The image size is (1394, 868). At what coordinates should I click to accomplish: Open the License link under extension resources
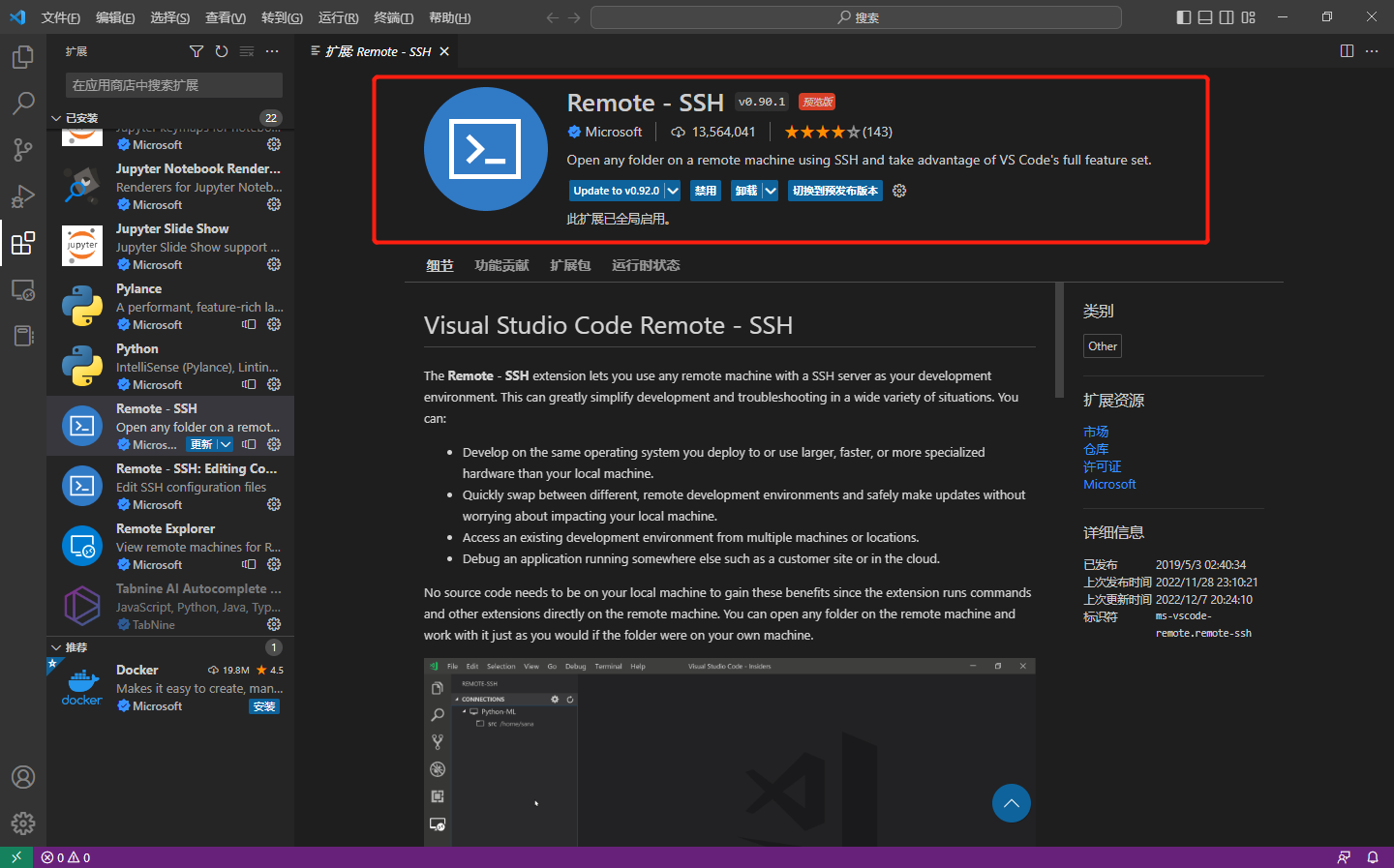pyautogui.click(x=1102, y=466)
